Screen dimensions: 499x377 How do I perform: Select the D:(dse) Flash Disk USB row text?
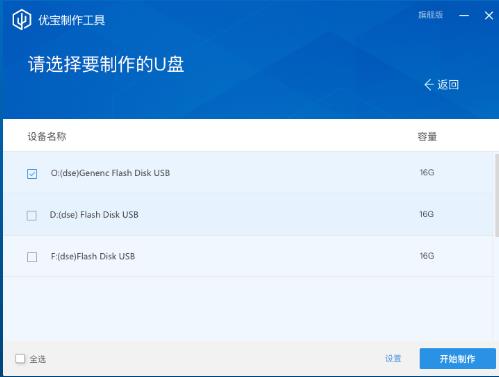pos(94,215)
